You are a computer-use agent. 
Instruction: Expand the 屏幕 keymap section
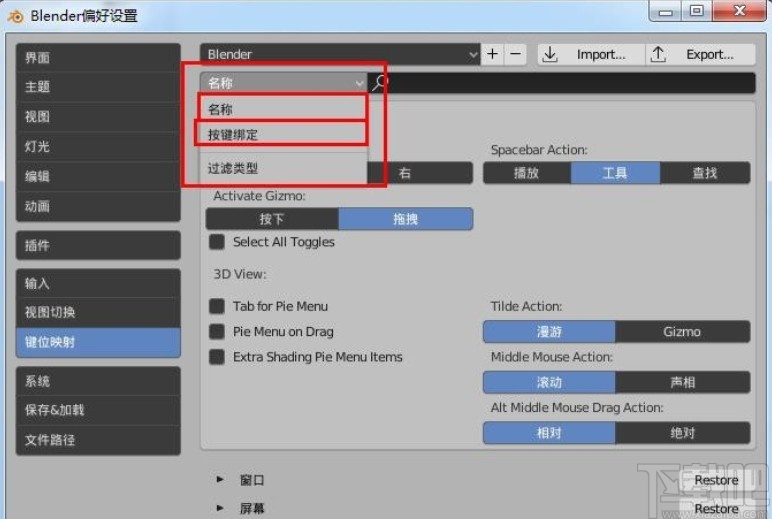[220, 508]
